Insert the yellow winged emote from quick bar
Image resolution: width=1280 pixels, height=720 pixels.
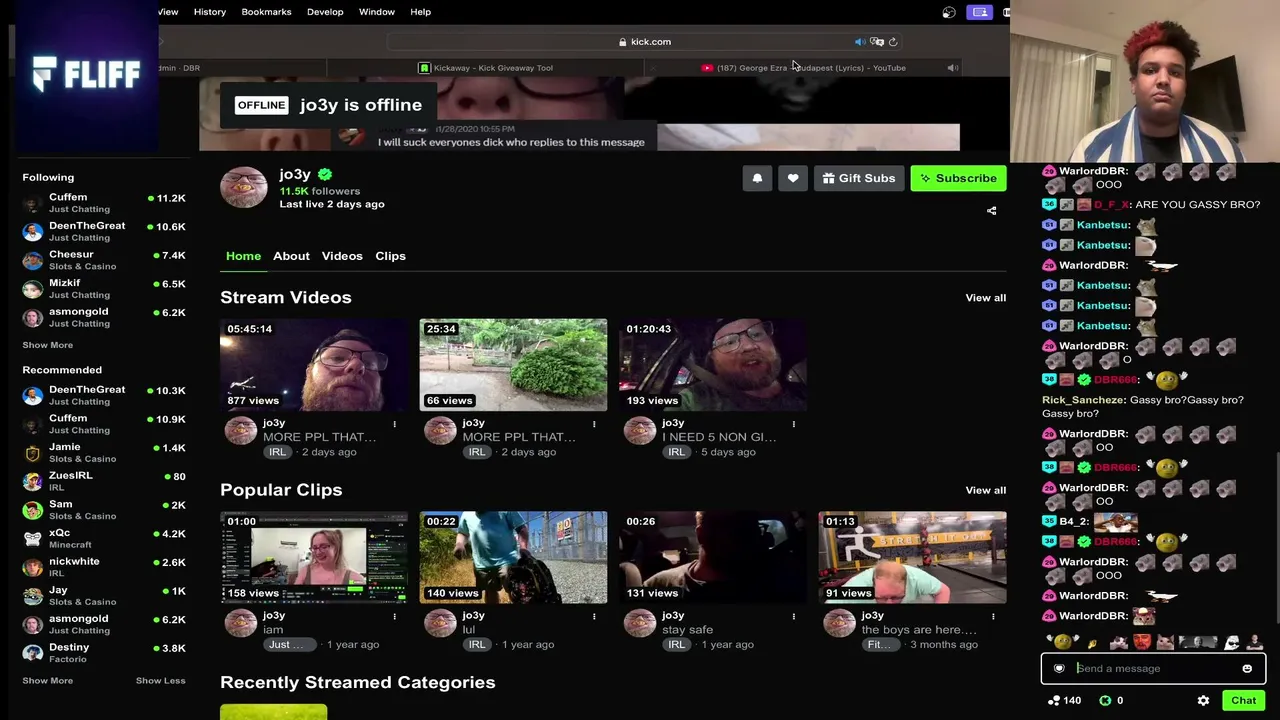[1062, 642]
